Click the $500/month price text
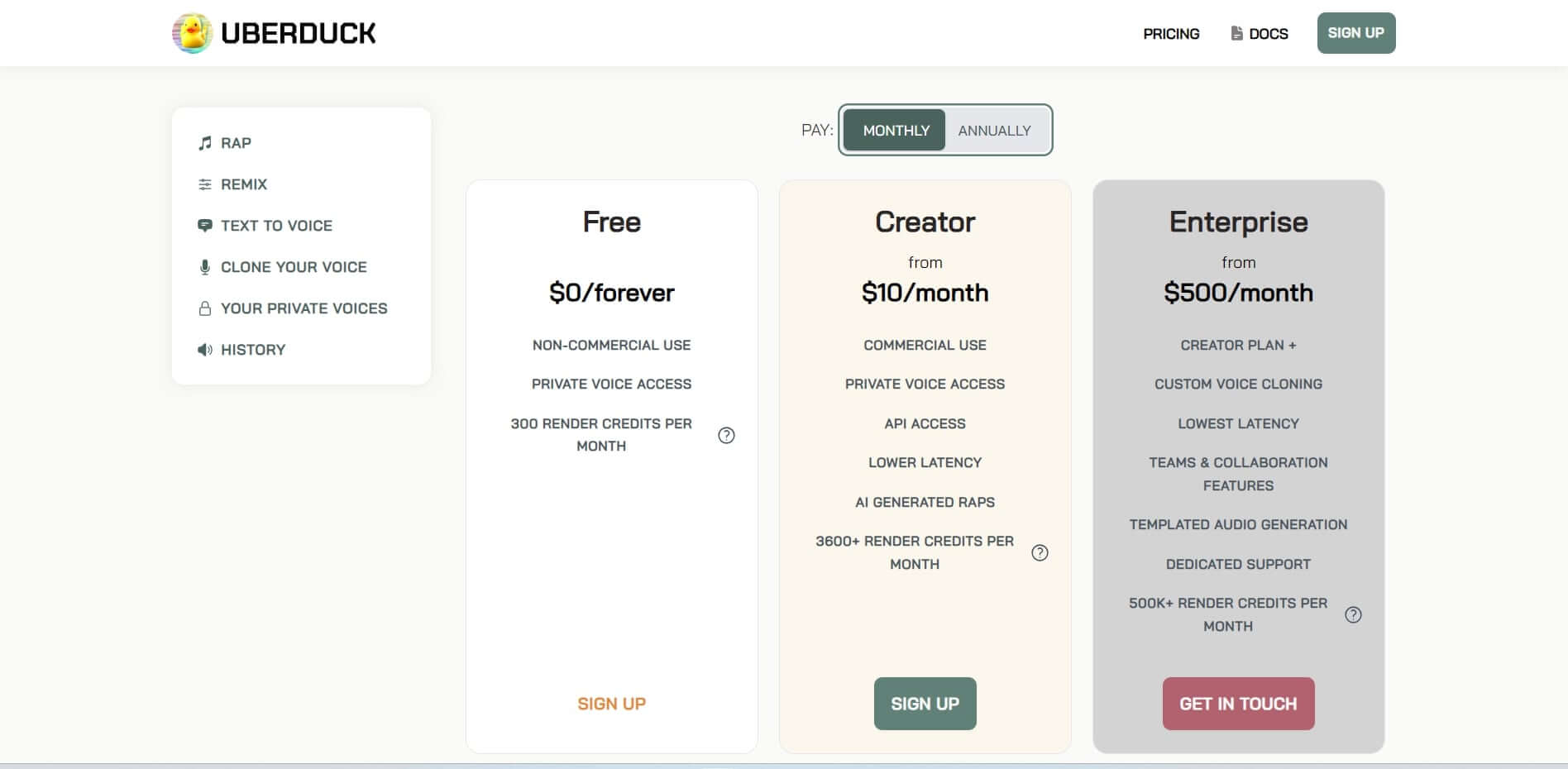This screenshot has width=1568, height=769. pyautogui.click(x=1238, y=293)
